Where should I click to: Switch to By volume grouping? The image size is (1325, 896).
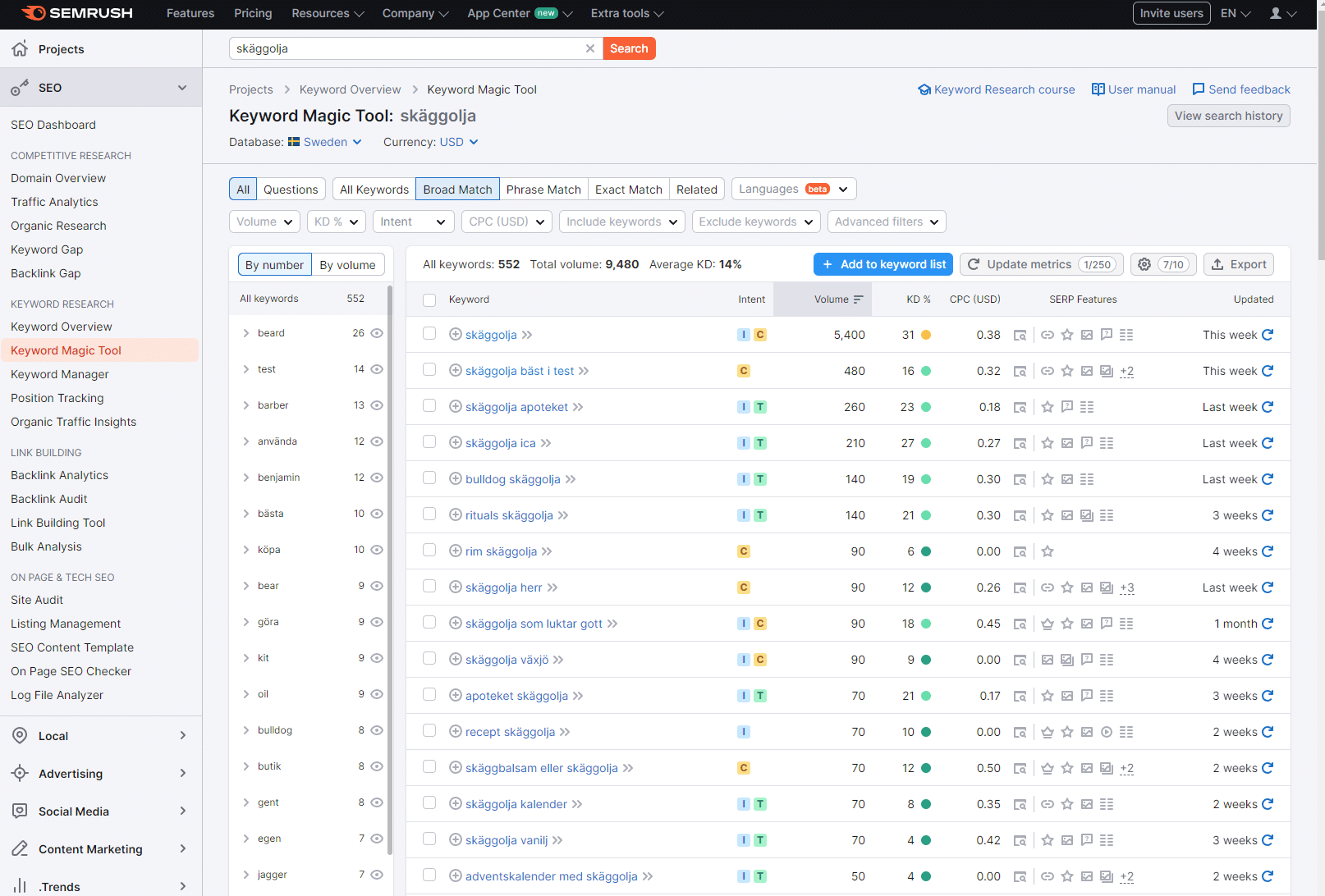click(347, 264)
